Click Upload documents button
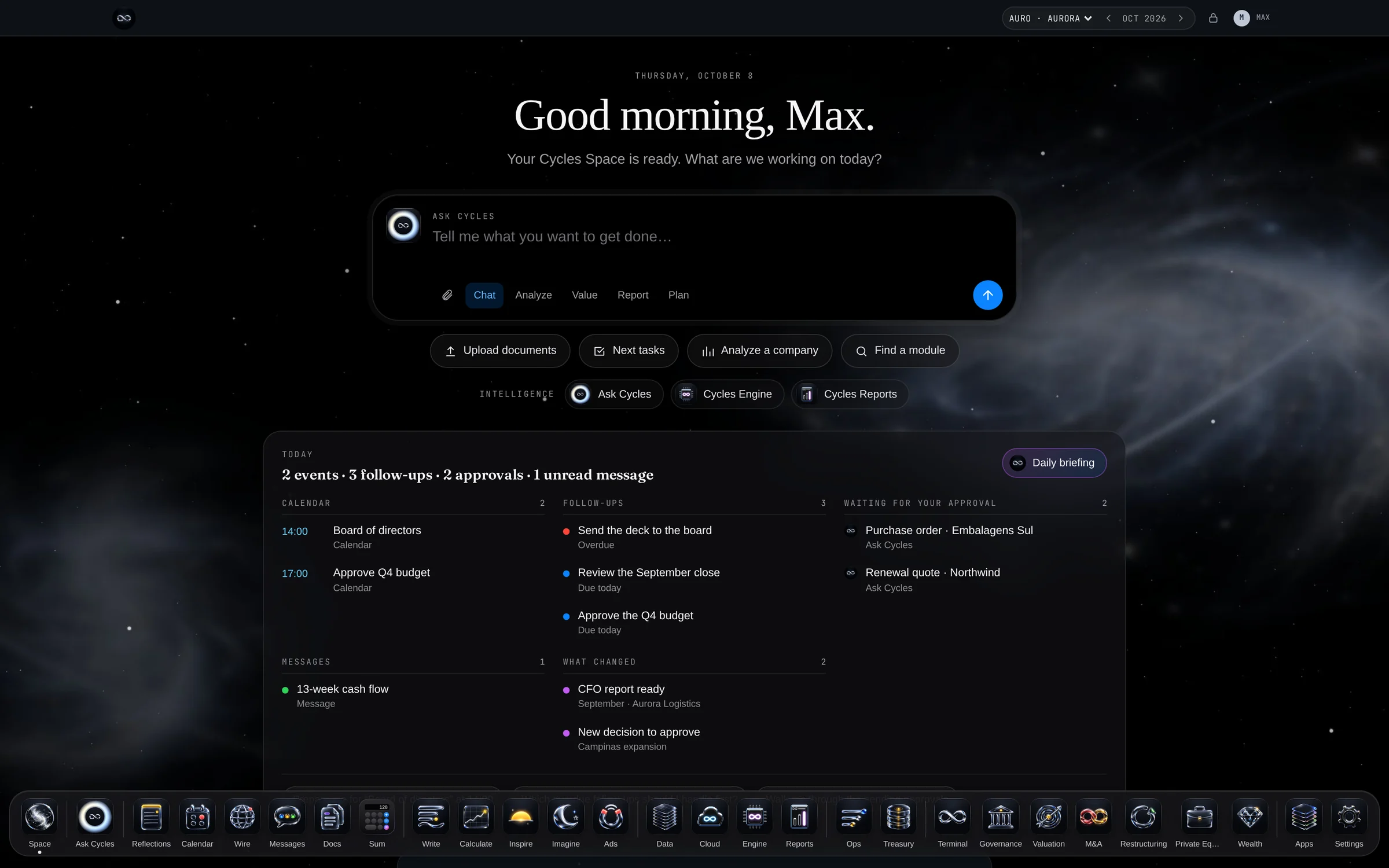1389x868 pixels. pyautogui.click(x=500, y=351)
